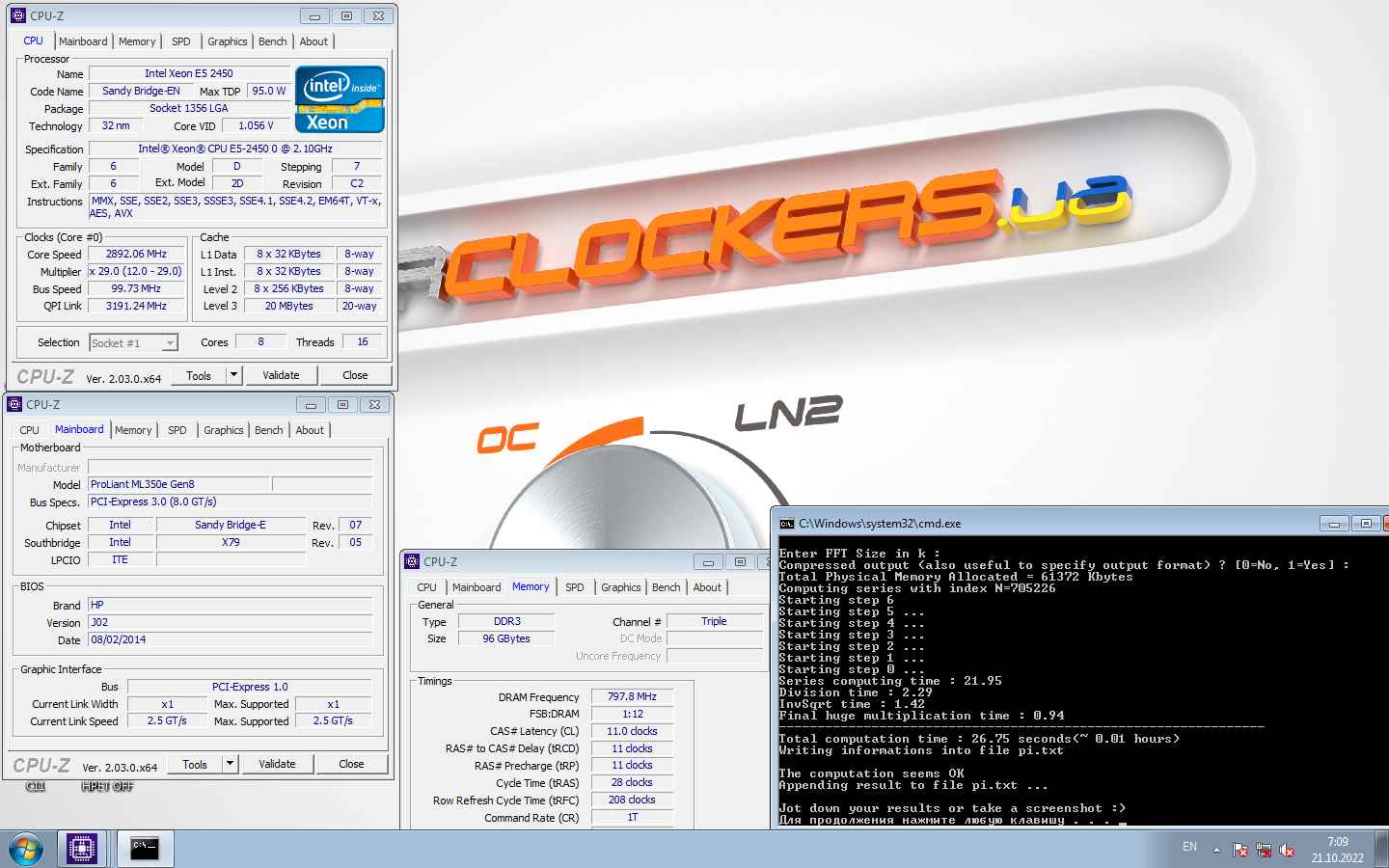Viewport: 1389px width, 868px height.
Task: Select the Bench tab in the Motherboard window
Action: (269, 430)
